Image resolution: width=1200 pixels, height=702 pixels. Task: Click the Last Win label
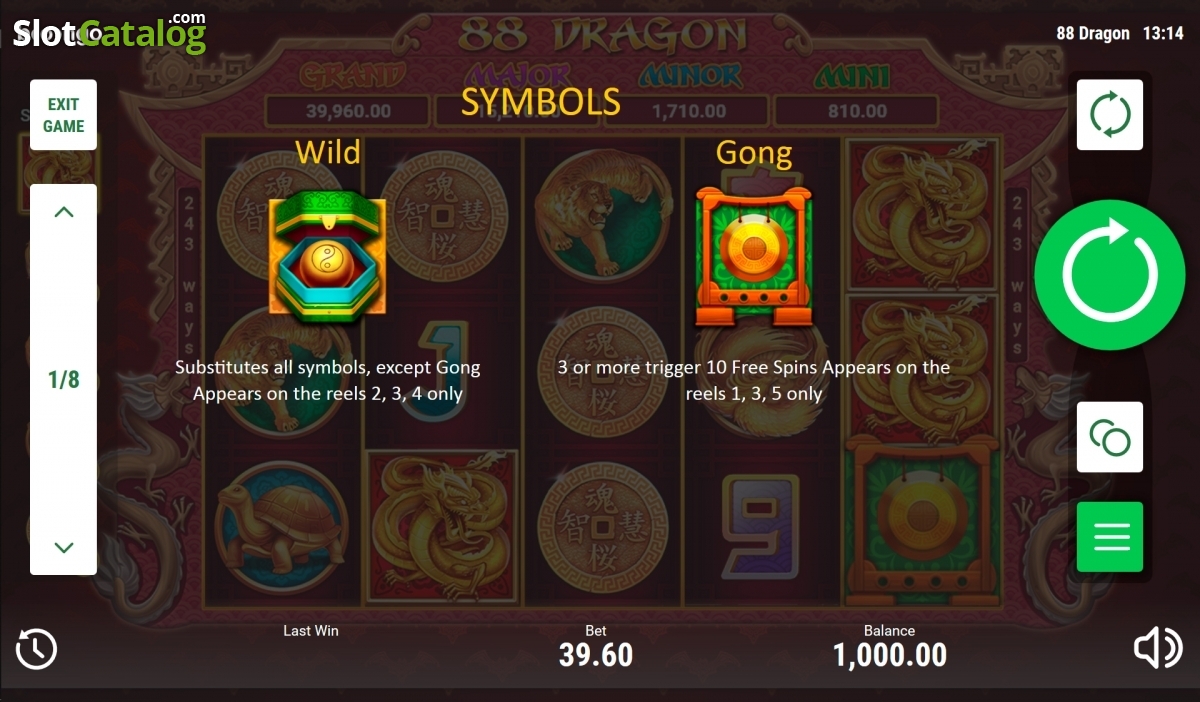(311, 630)
